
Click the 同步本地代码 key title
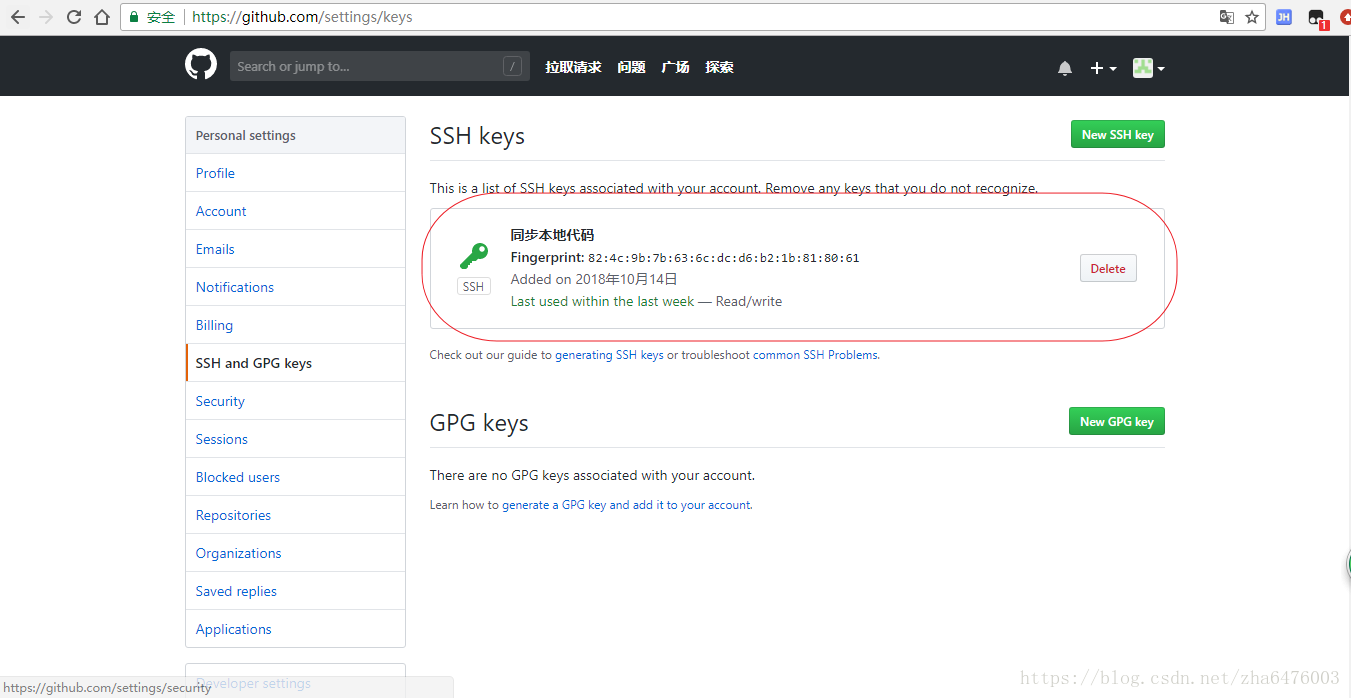tap(552, 235)
